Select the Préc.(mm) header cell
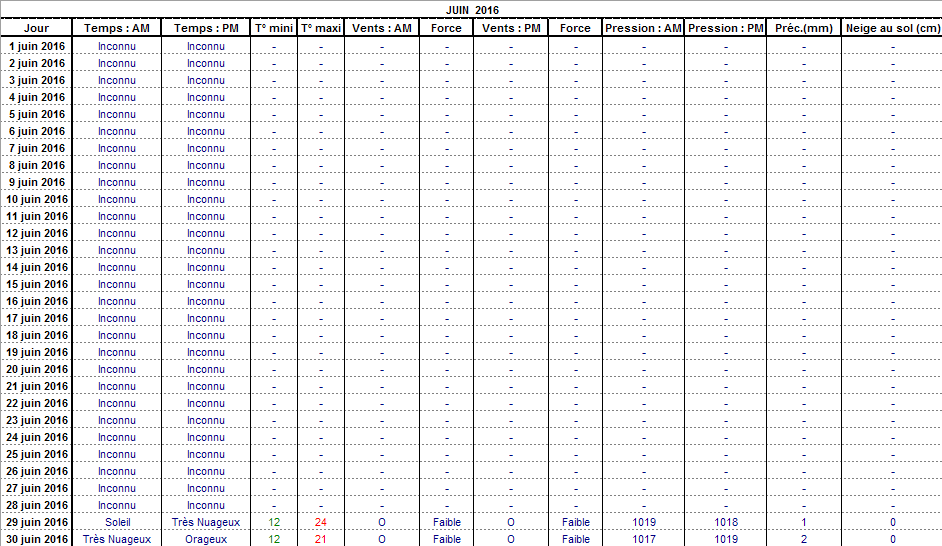The width and height of the screenshot is (942, 546). tap(803, 28)
